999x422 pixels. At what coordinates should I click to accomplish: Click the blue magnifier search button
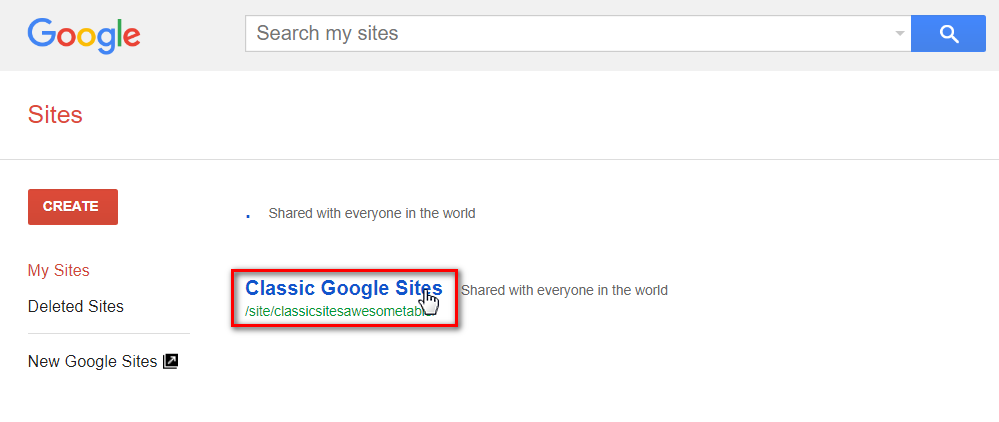point(949,34)
